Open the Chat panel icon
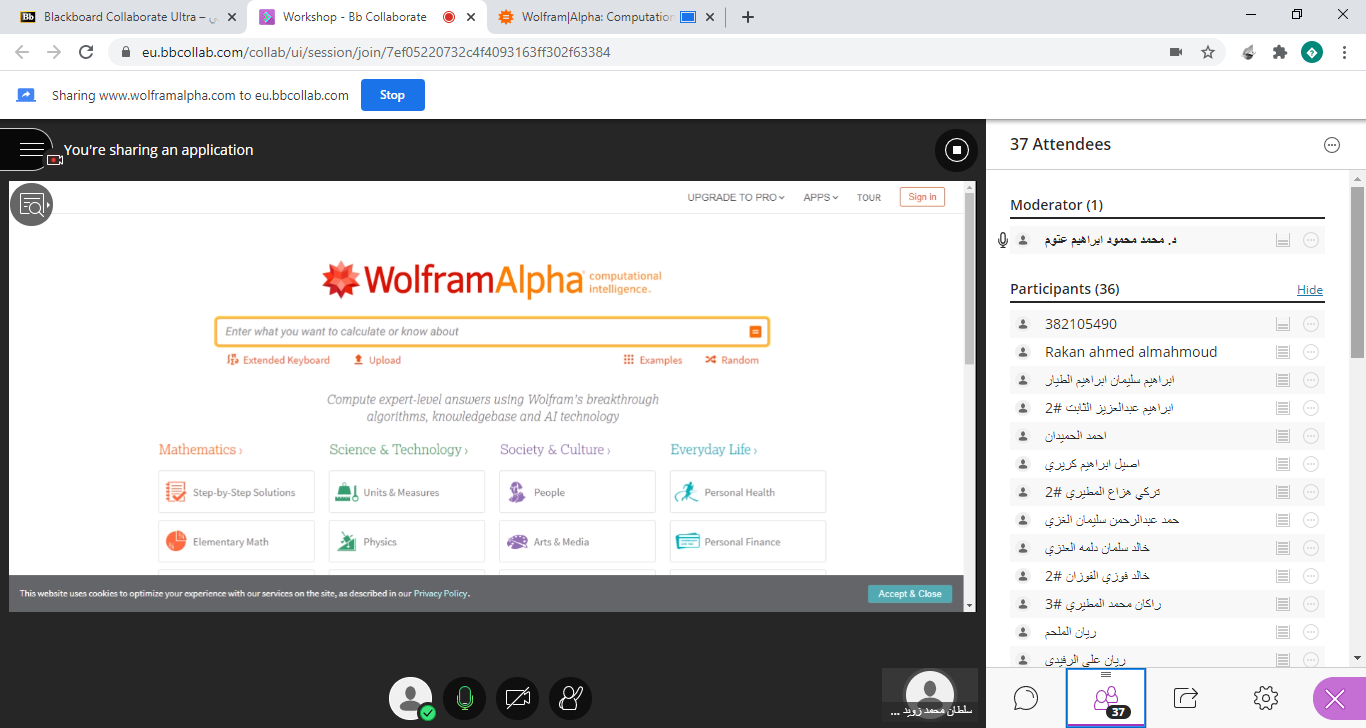Viewport: 1366px width, 728px height. 1026,698
